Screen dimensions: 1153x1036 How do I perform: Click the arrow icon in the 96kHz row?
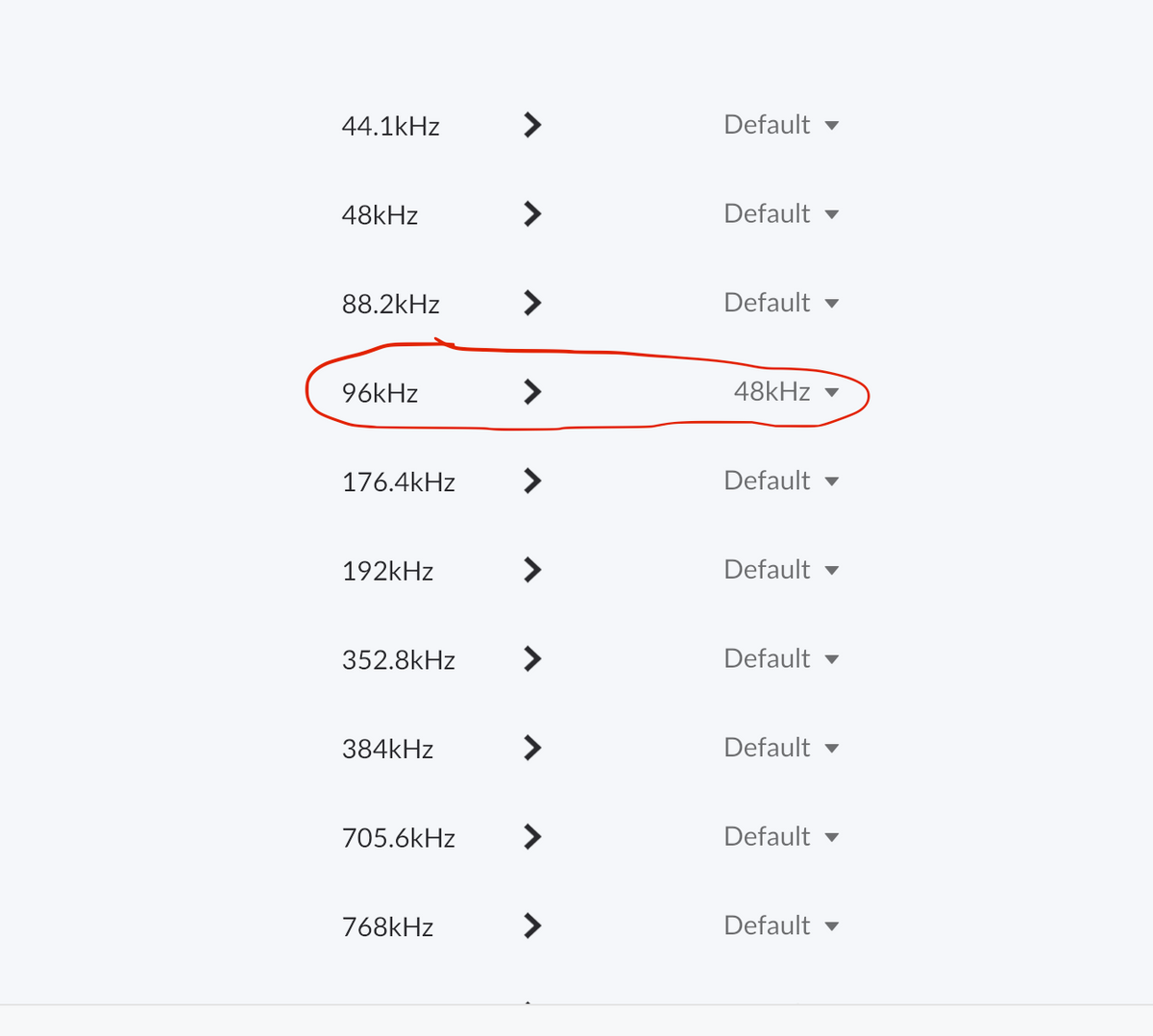pyautogui.click(x=532, y=391)
